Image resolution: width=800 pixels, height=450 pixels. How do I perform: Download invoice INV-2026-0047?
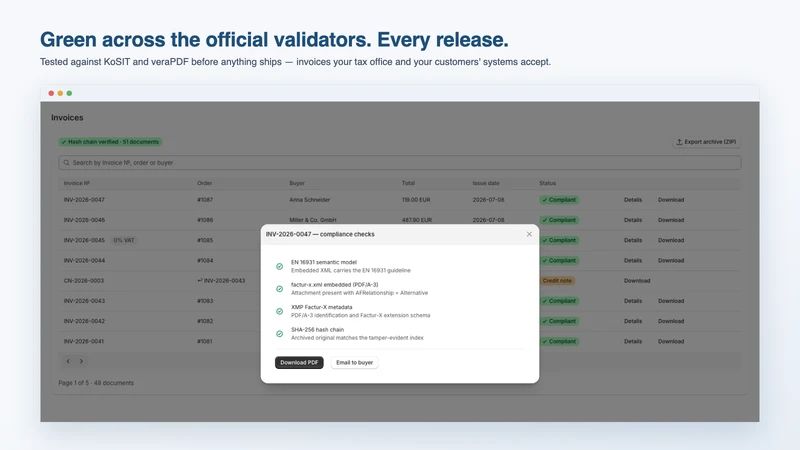click(x=671, y=200)
